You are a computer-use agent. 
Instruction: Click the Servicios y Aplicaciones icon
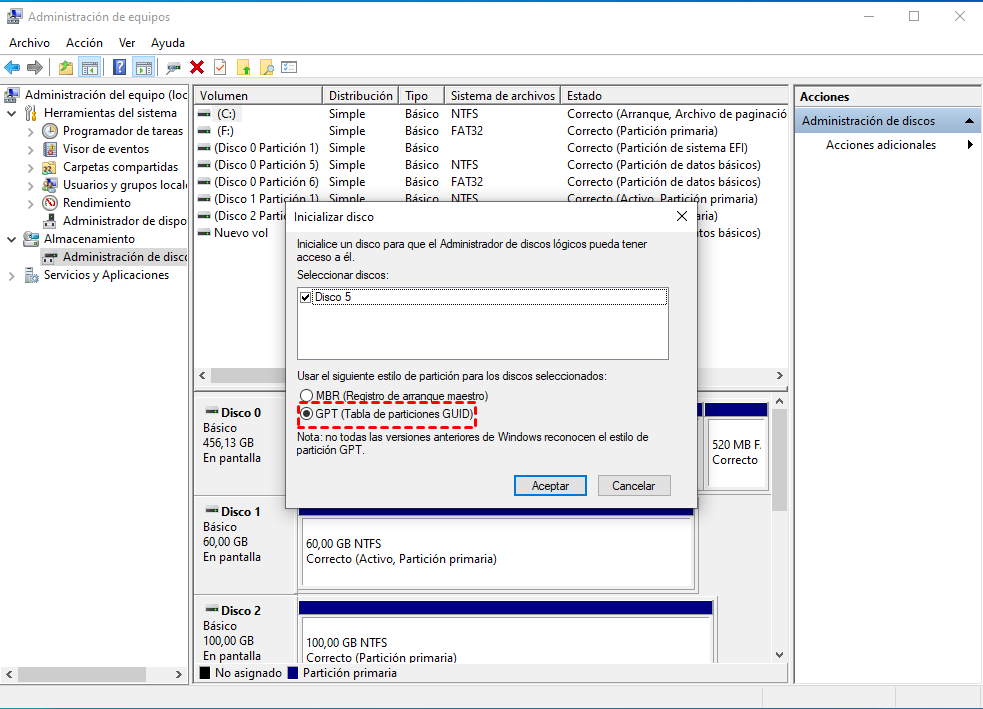[31, 275]
